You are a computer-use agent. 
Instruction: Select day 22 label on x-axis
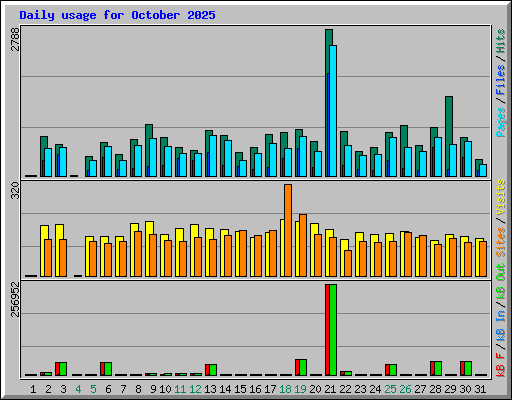pos(345,389)
